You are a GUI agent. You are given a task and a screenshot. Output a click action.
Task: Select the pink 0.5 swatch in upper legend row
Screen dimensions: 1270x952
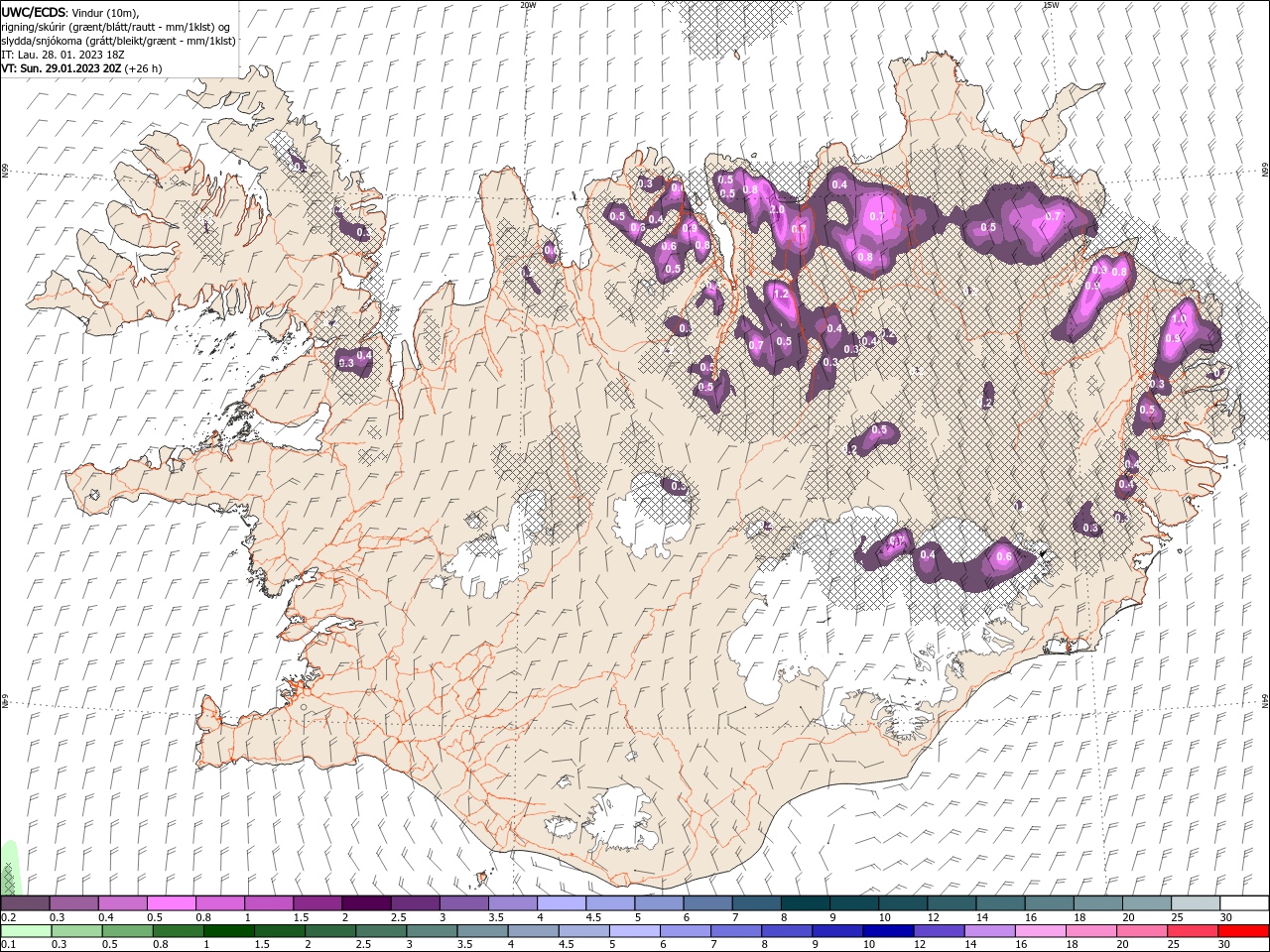[x=172, y=903]
